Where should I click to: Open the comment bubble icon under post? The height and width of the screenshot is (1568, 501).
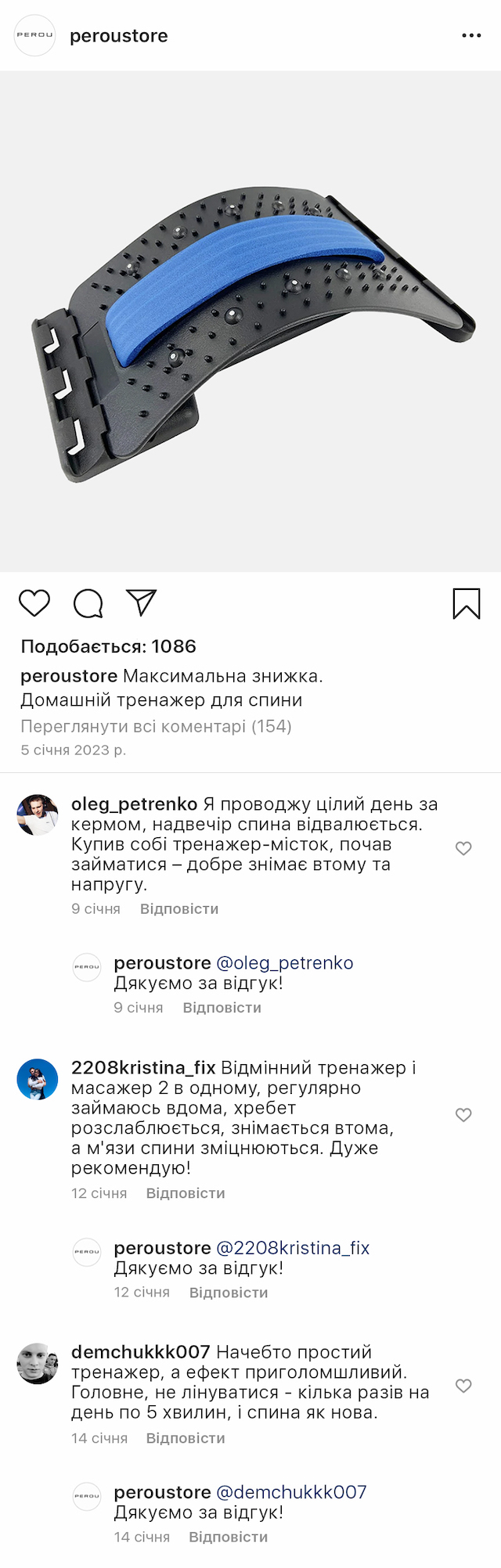click(88, 603)
